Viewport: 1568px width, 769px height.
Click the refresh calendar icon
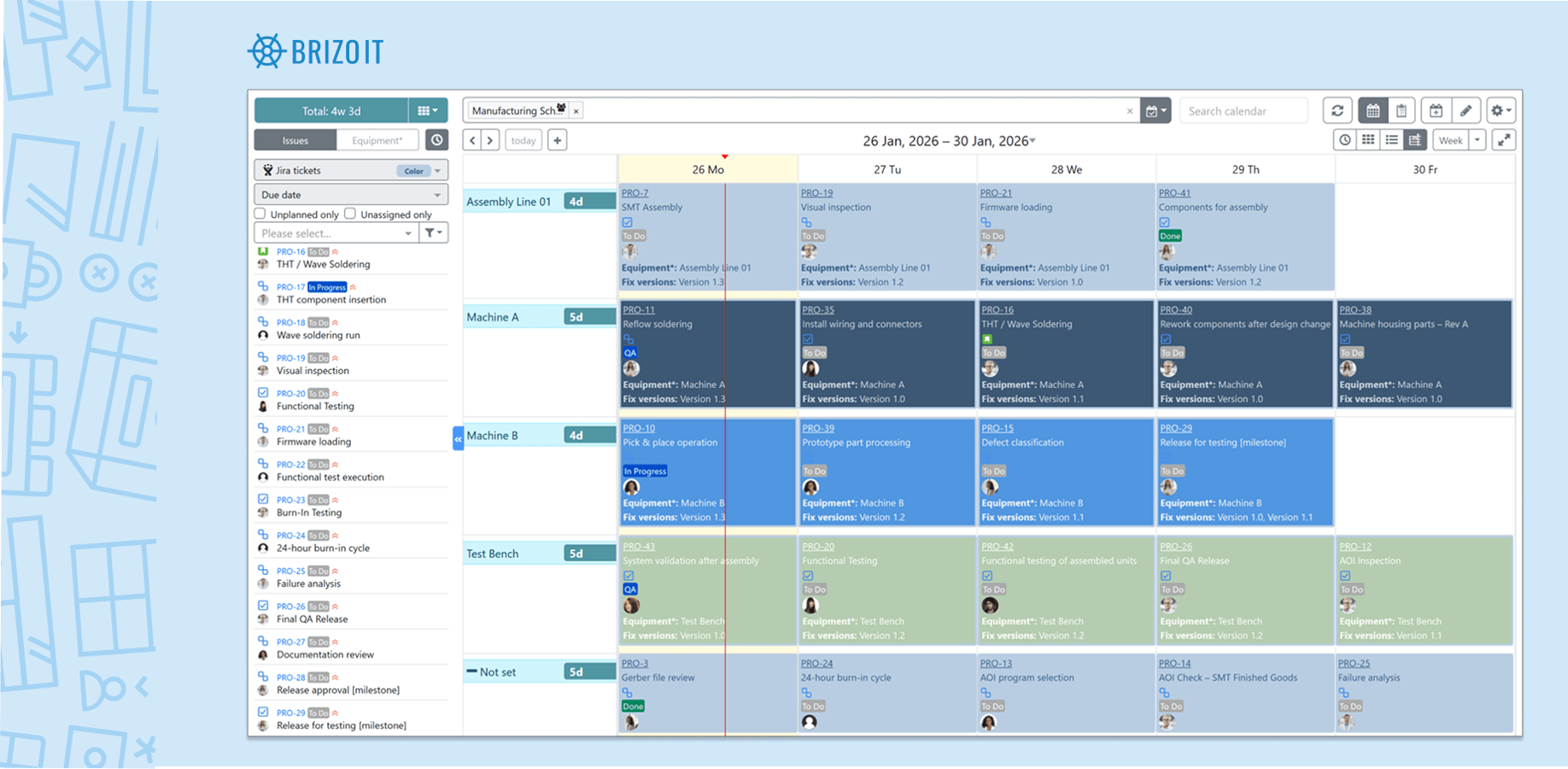pos(1337,110)
